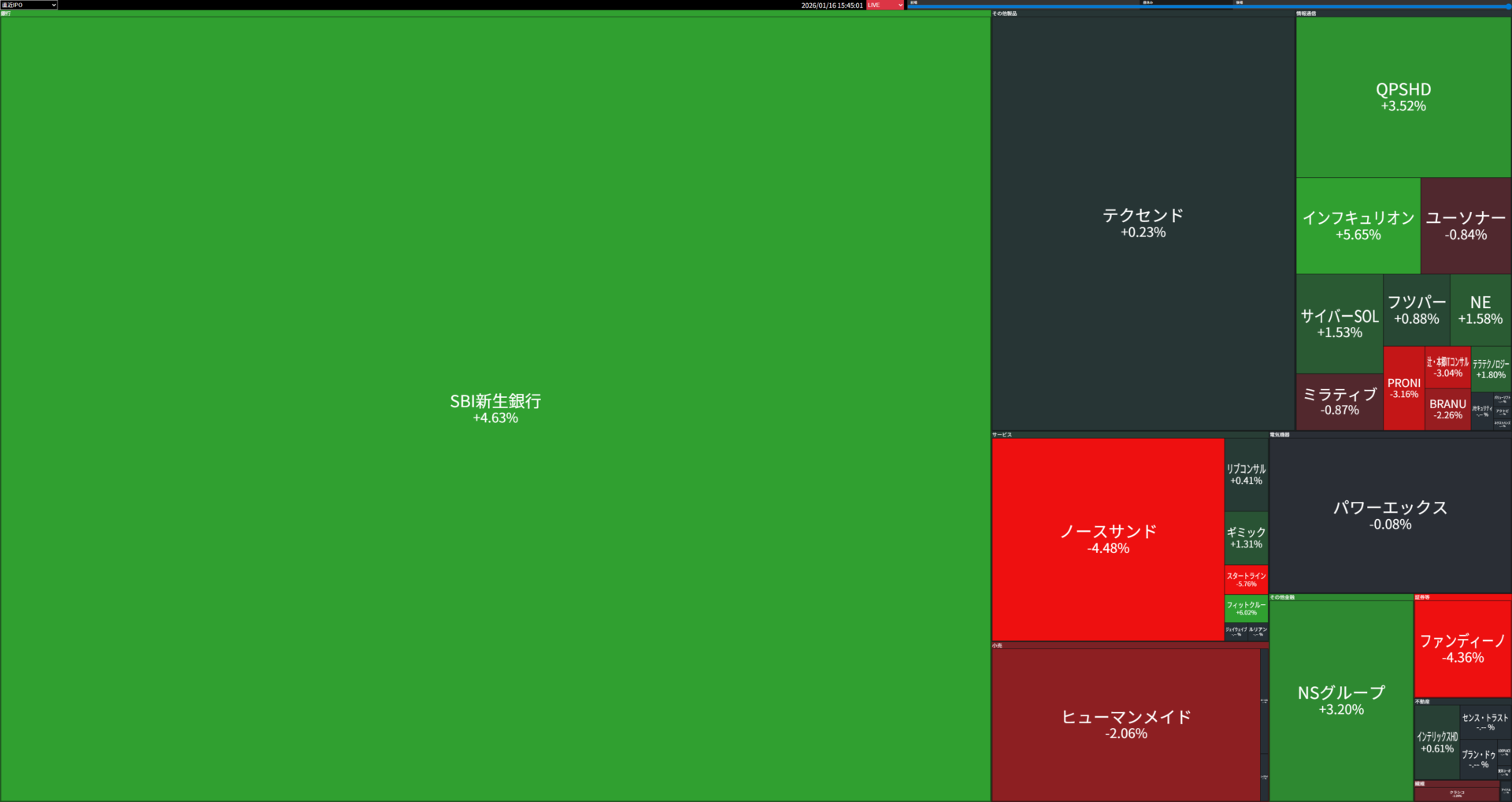Open the ノースサンド -4.48% tile
The height and width of the screenshot is (802, 1512).
[x=1108, y=539]
